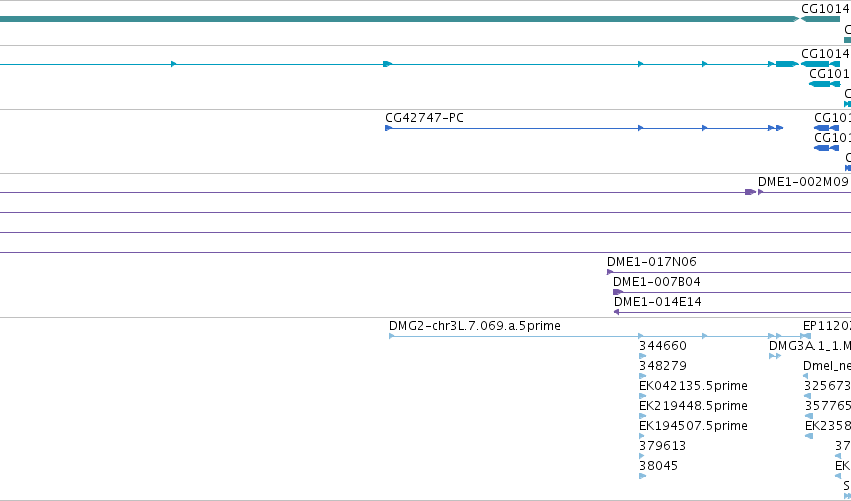
Task: Select the start arrowhead of DME1-017N06
Action: point(610,272)
